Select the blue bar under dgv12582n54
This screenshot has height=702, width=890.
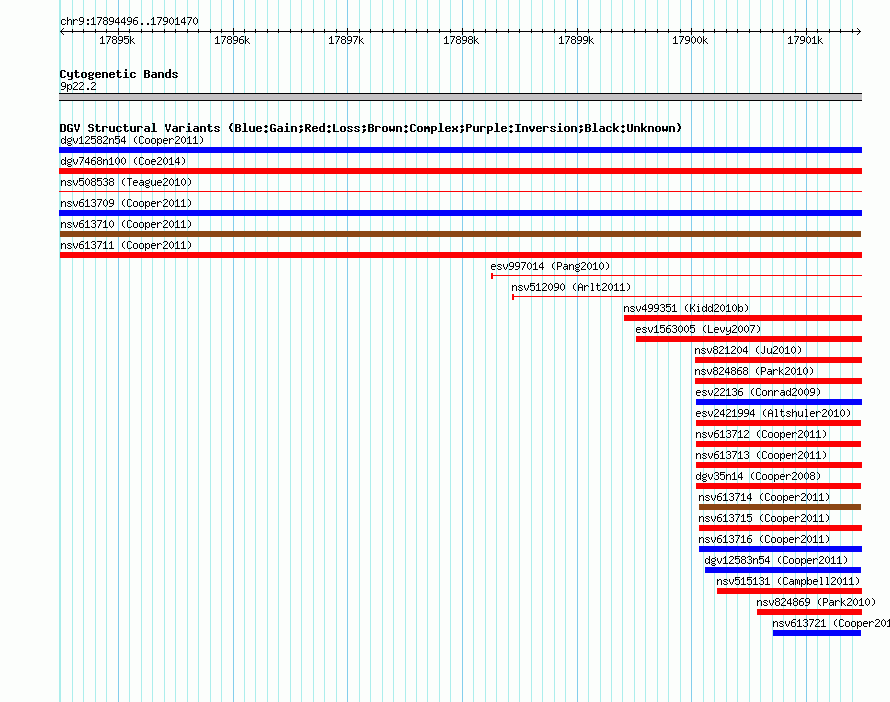(x=460, y=150)
